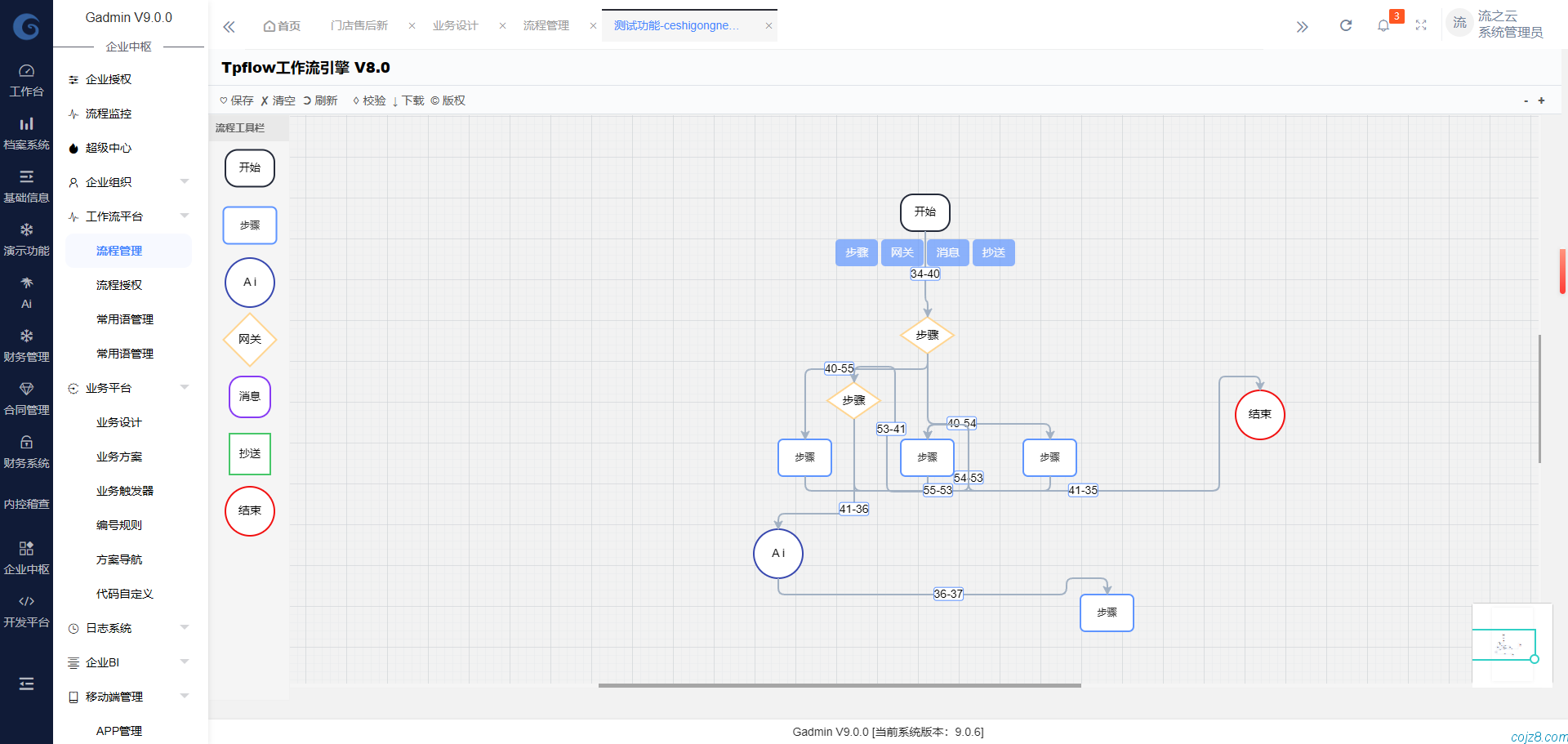This screenshot has width=1568, height=744.
Task: Collapse the 工作流平台 menu group
Action: [x=128, y=216]
